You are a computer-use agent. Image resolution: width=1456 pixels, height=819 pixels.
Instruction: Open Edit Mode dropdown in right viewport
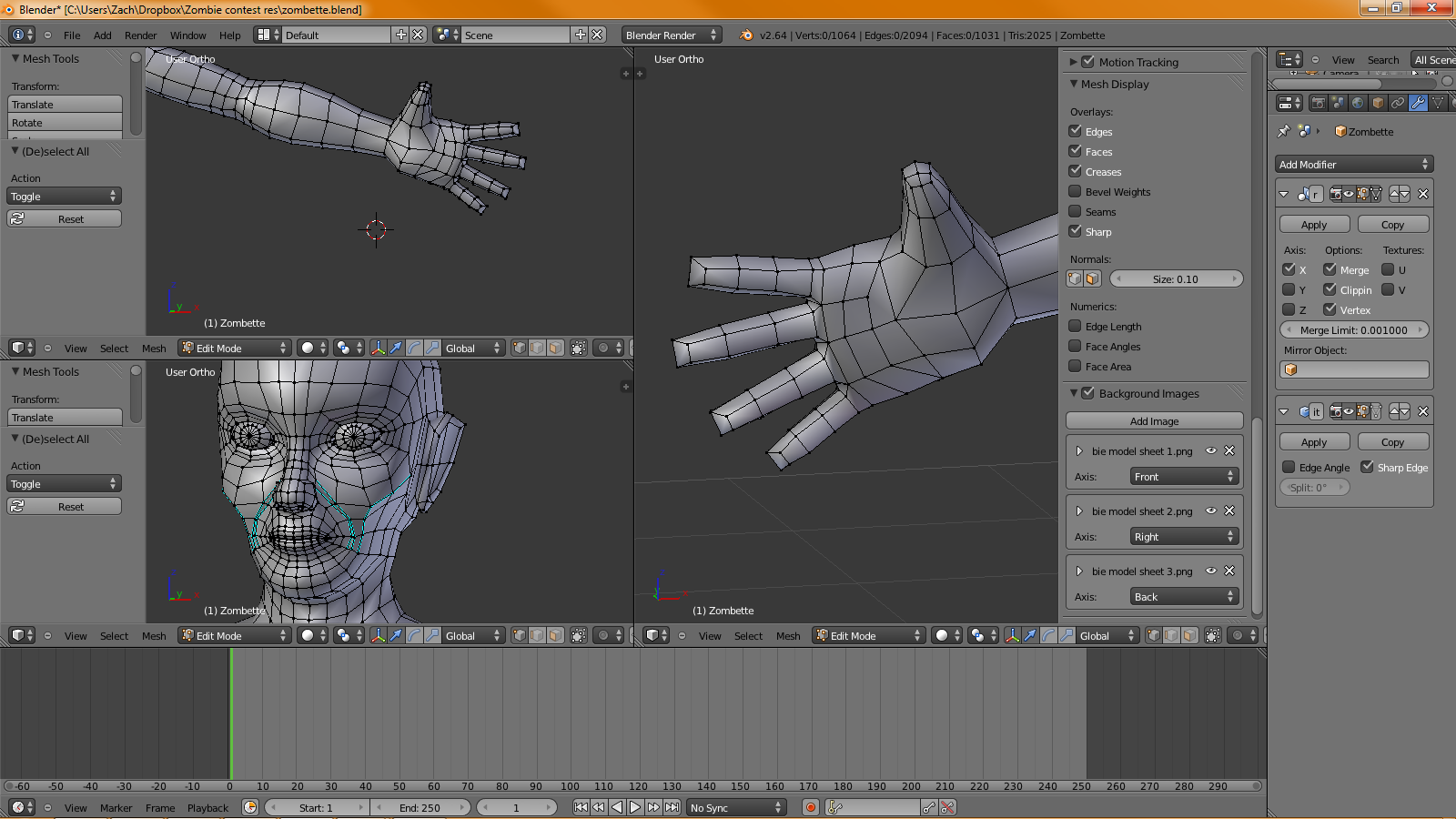(868, 635)
